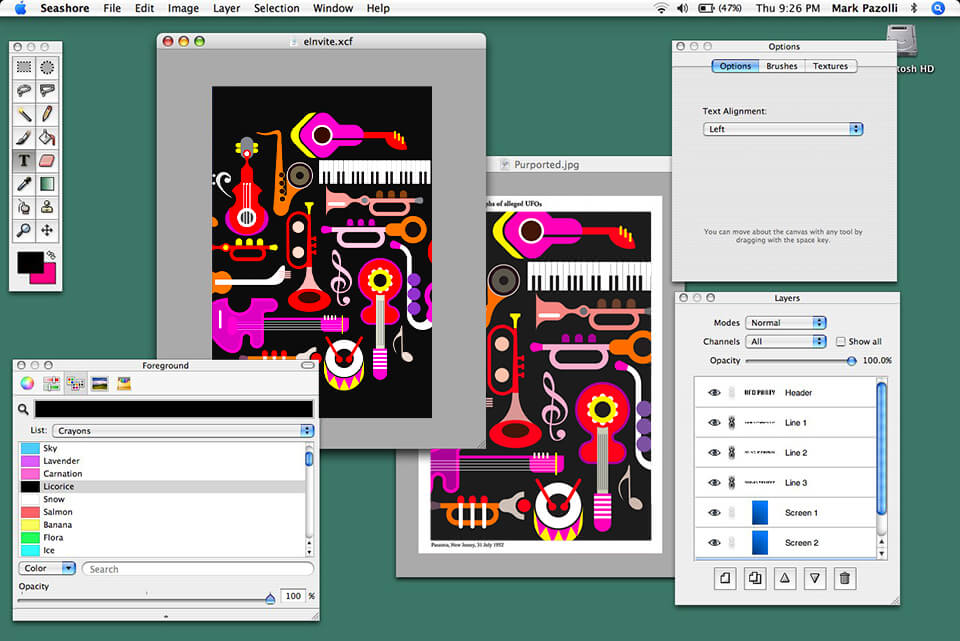Toggle visibility of Screen 1 layer
Viewport: 960px width, 641px height.
(714, 513)
